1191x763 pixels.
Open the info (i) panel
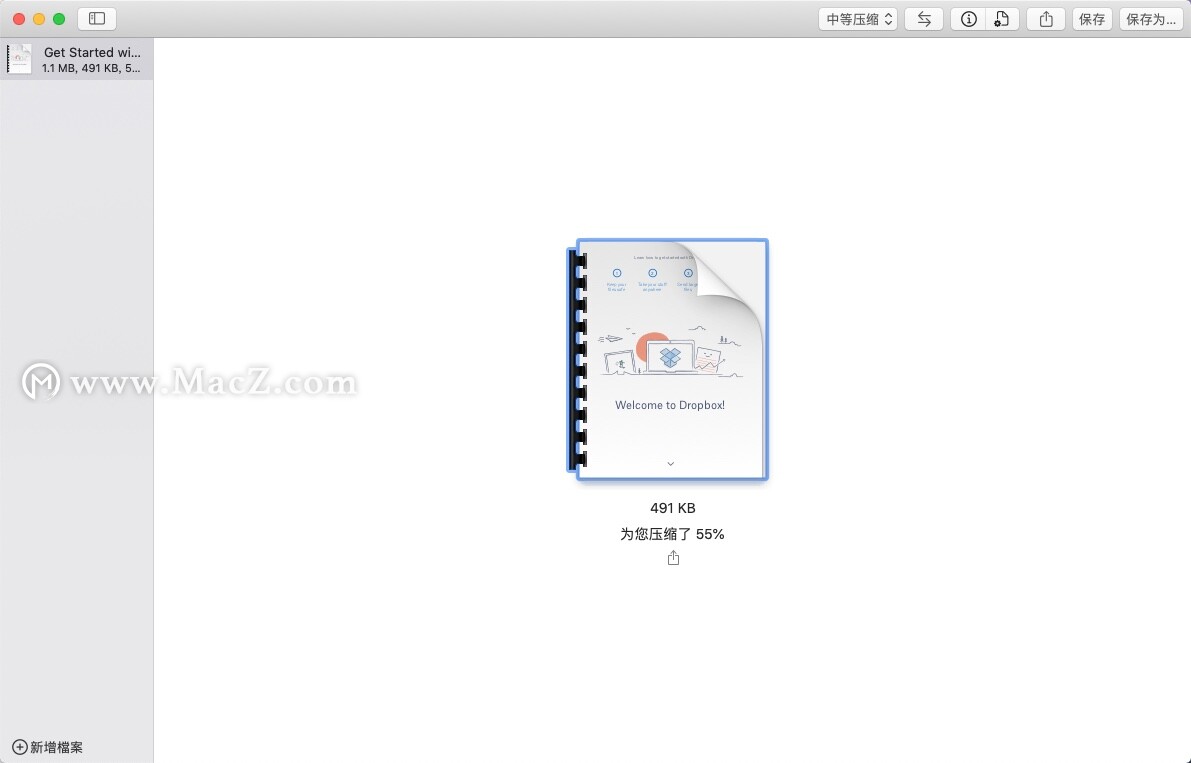[x=968, y=19]
